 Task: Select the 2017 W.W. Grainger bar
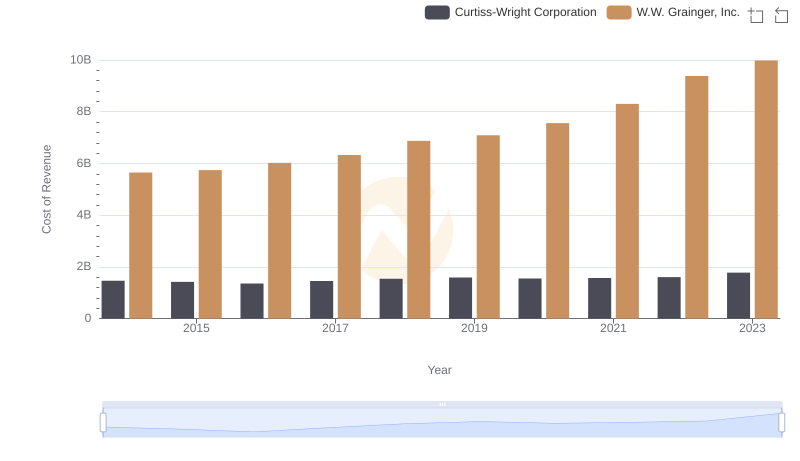tap(349, 237)
